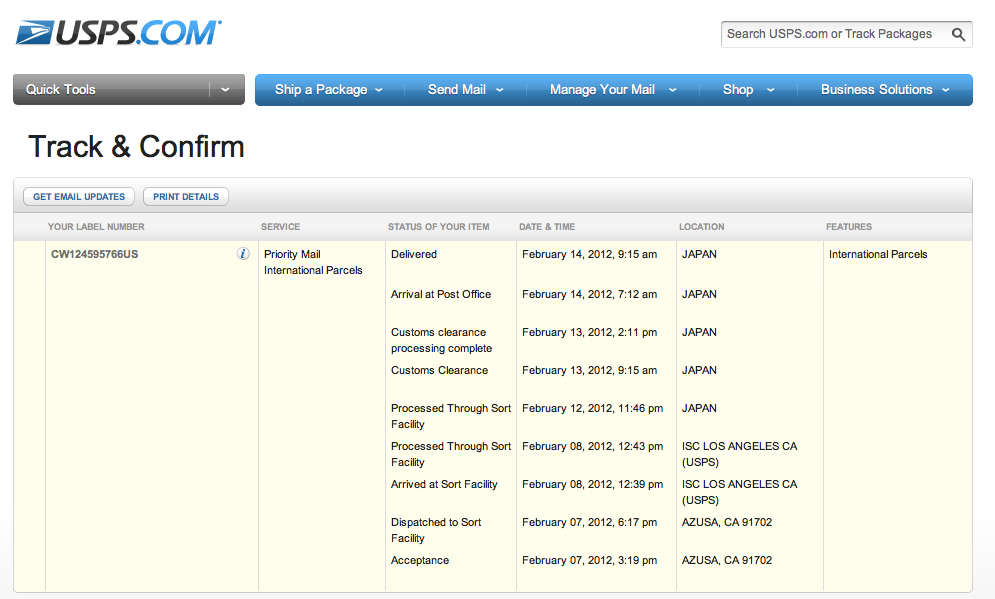Screen dimensions: 995x599
Task: Click the Acceptance status
Action: pyautogui.click(x=420, y=561)
